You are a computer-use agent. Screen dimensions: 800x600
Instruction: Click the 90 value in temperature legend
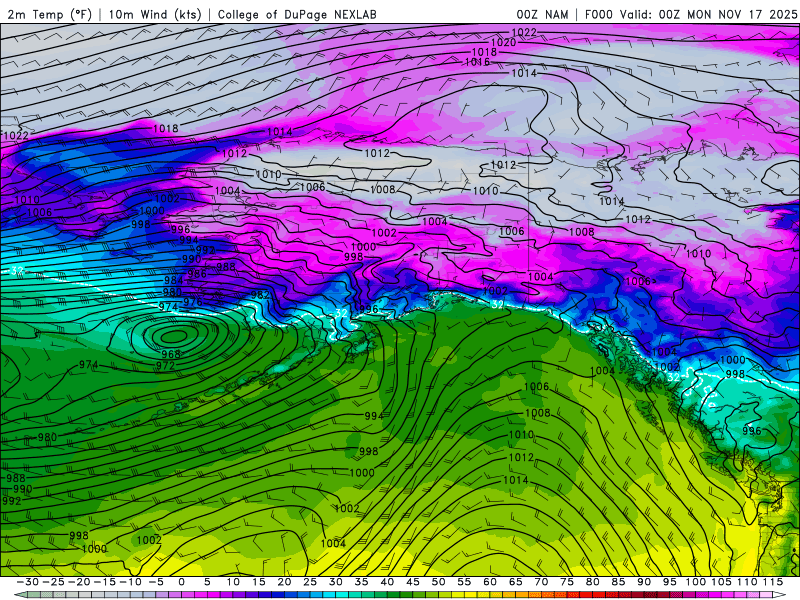pyautogui.click(x=643, y=582)
